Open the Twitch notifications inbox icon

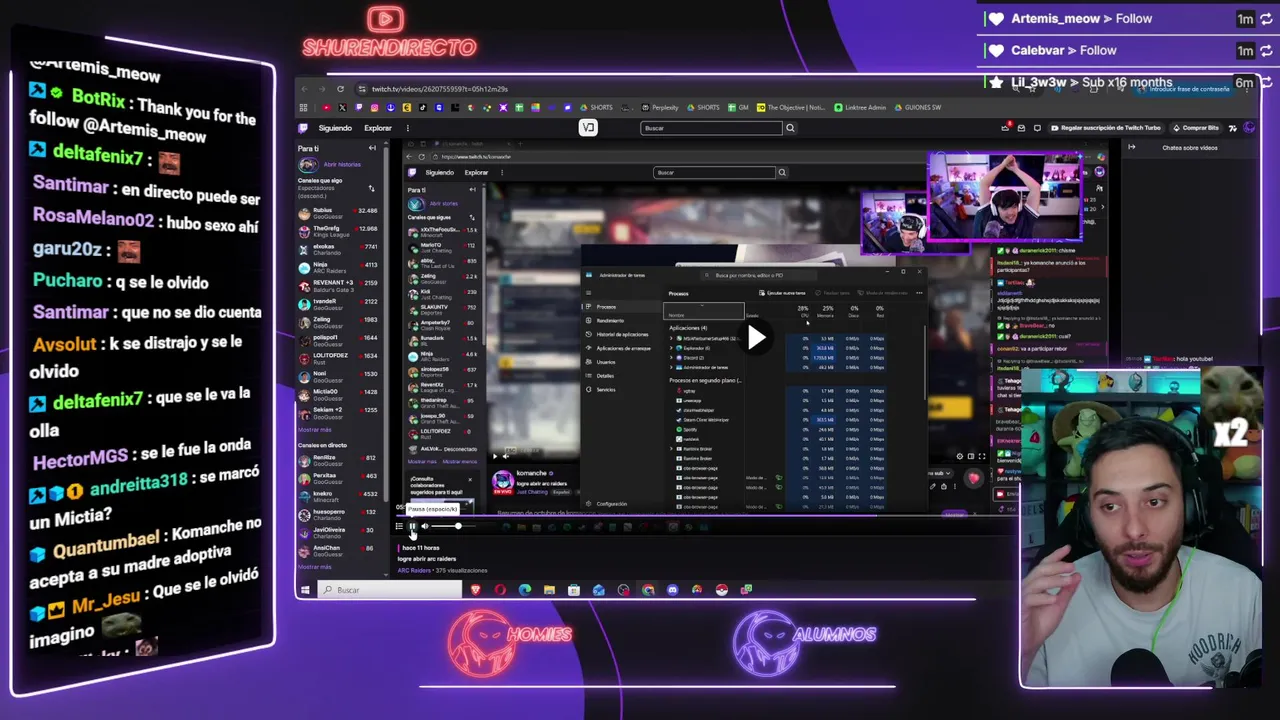1021,128
